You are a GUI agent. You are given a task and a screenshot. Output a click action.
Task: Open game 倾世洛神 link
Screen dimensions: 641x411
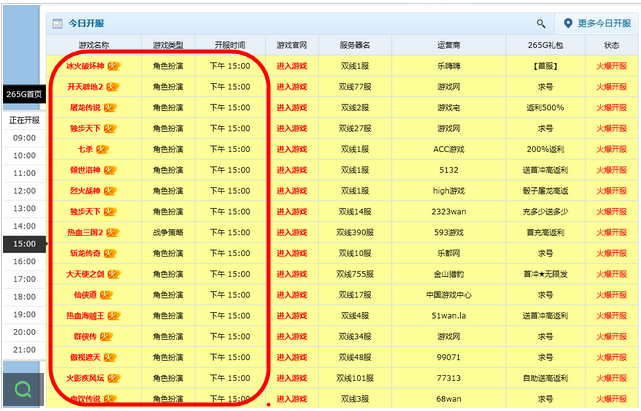[85, 170]
